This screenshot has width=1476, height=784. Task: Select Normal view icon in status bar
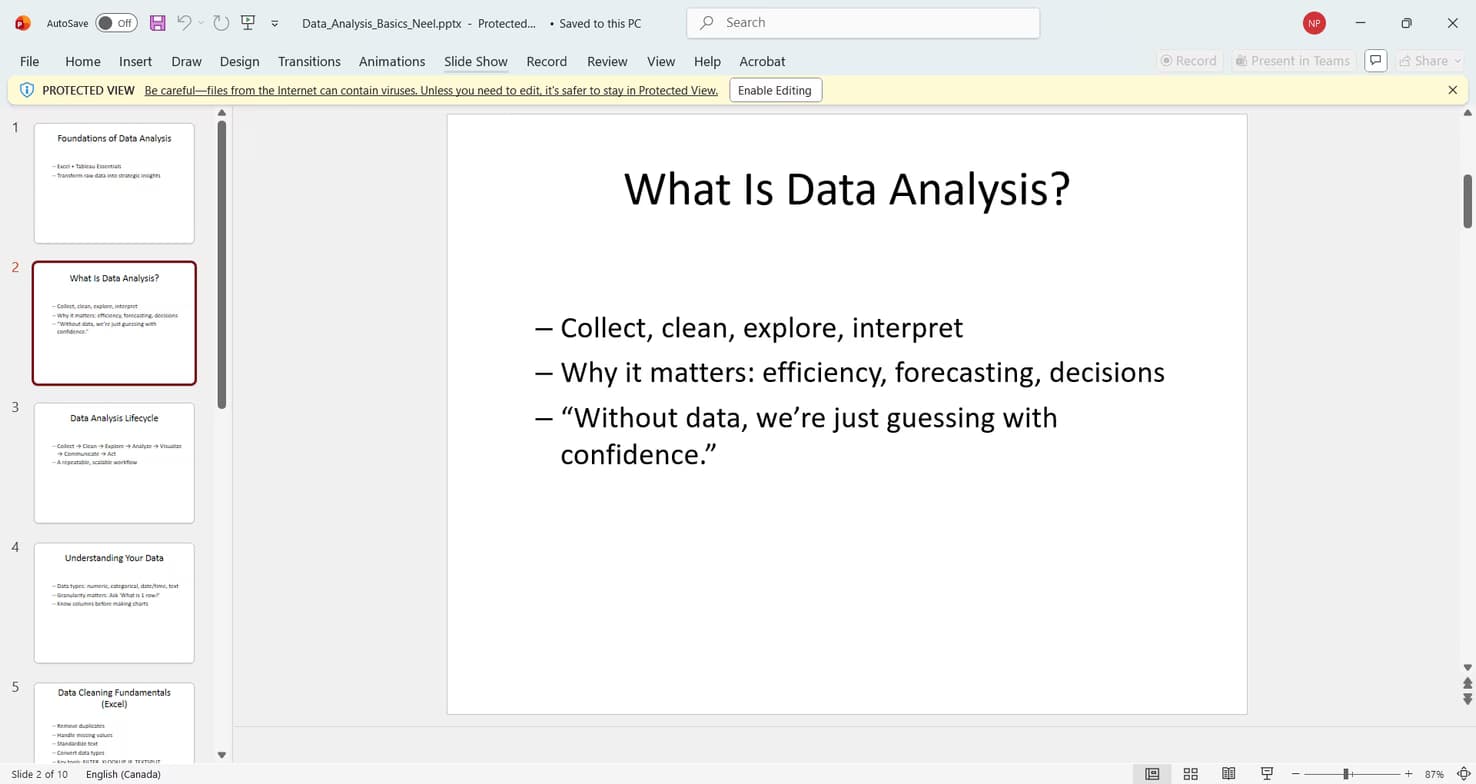tap(1152, 773)
